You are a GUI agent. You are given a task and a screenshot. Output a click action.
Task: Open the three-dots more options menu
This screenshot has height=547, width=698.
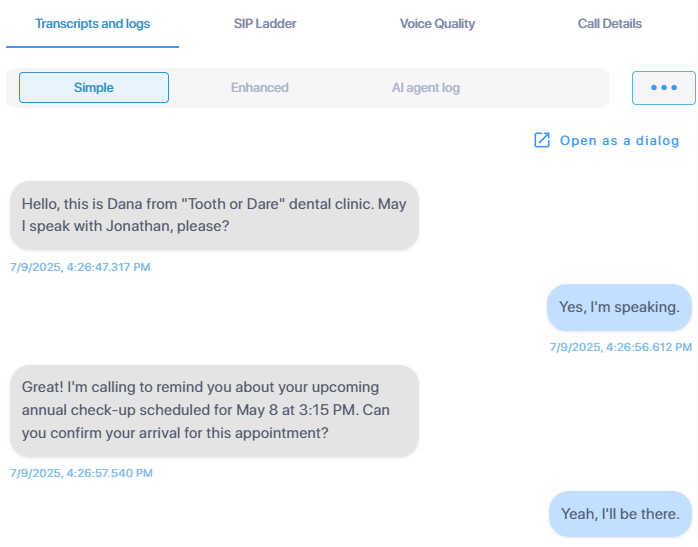pyautogui.click(x=664, y=88)
